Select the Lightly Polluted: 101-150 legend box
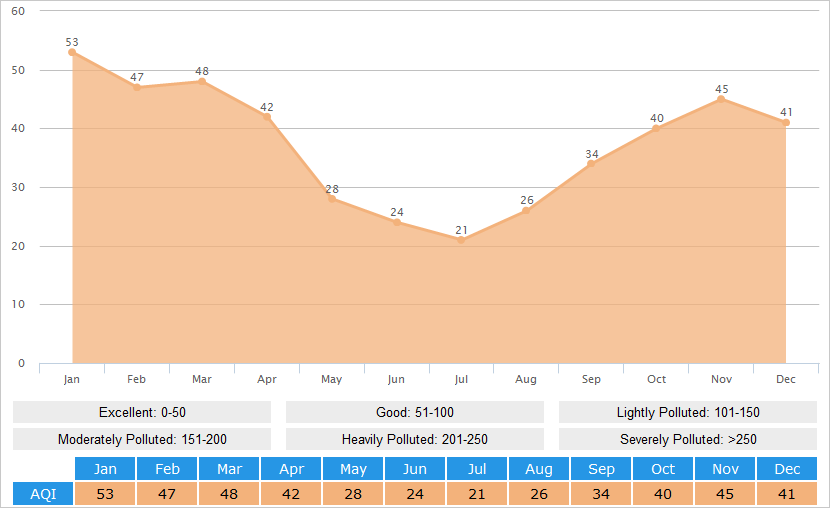This screenshot has height=508, width=830. [x=688, y=413]
